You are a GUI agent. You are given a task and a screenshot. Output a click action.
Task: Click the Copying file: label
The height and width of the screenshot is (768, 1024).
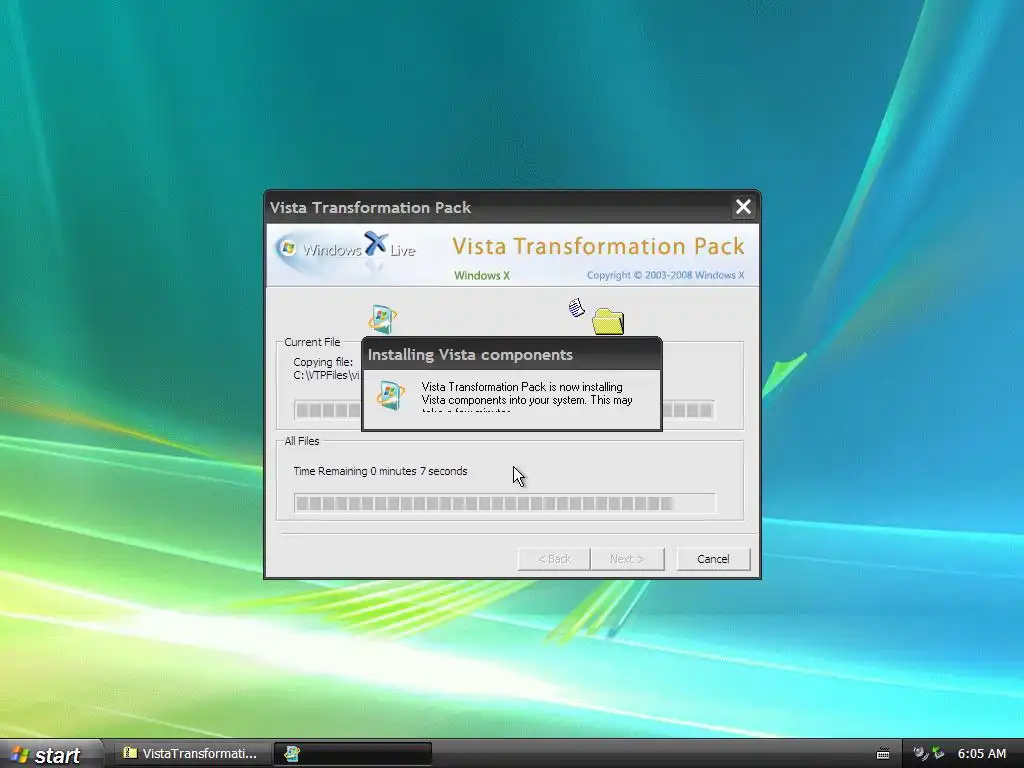323,362
